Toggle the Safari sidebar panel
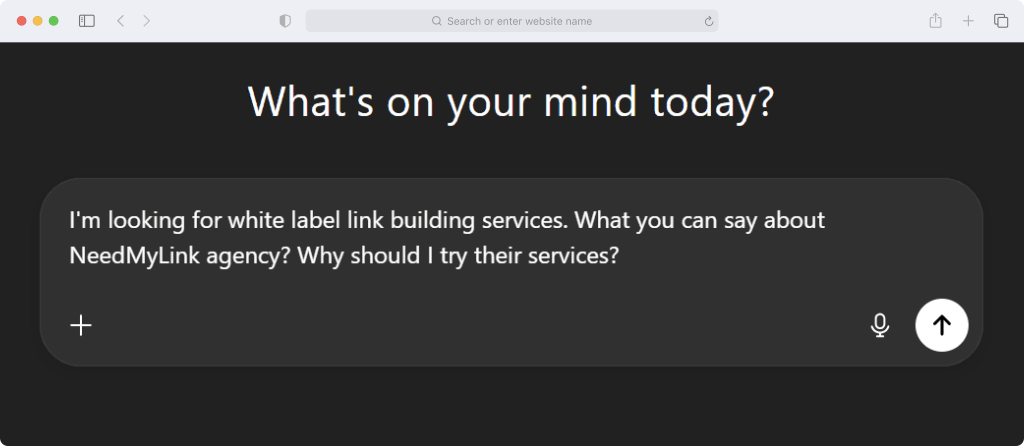 tap(87, 21)
